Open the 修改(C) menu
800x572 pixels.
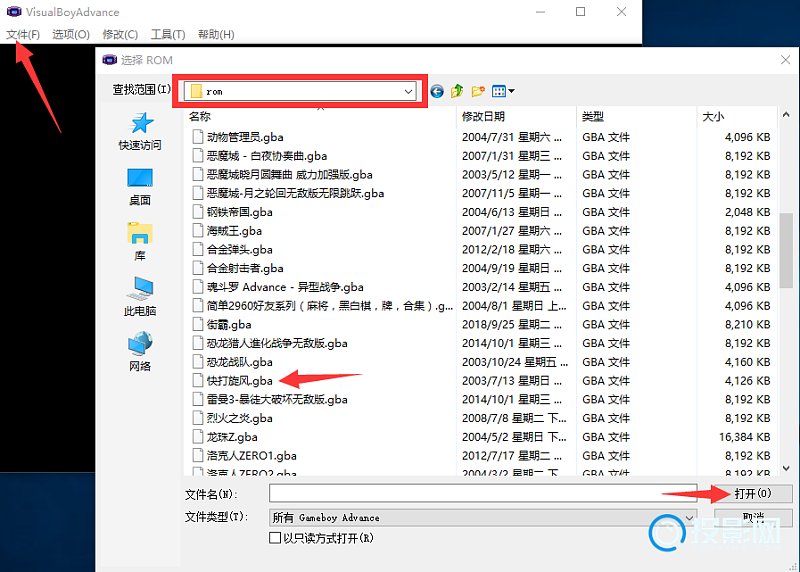click(120, 34)
